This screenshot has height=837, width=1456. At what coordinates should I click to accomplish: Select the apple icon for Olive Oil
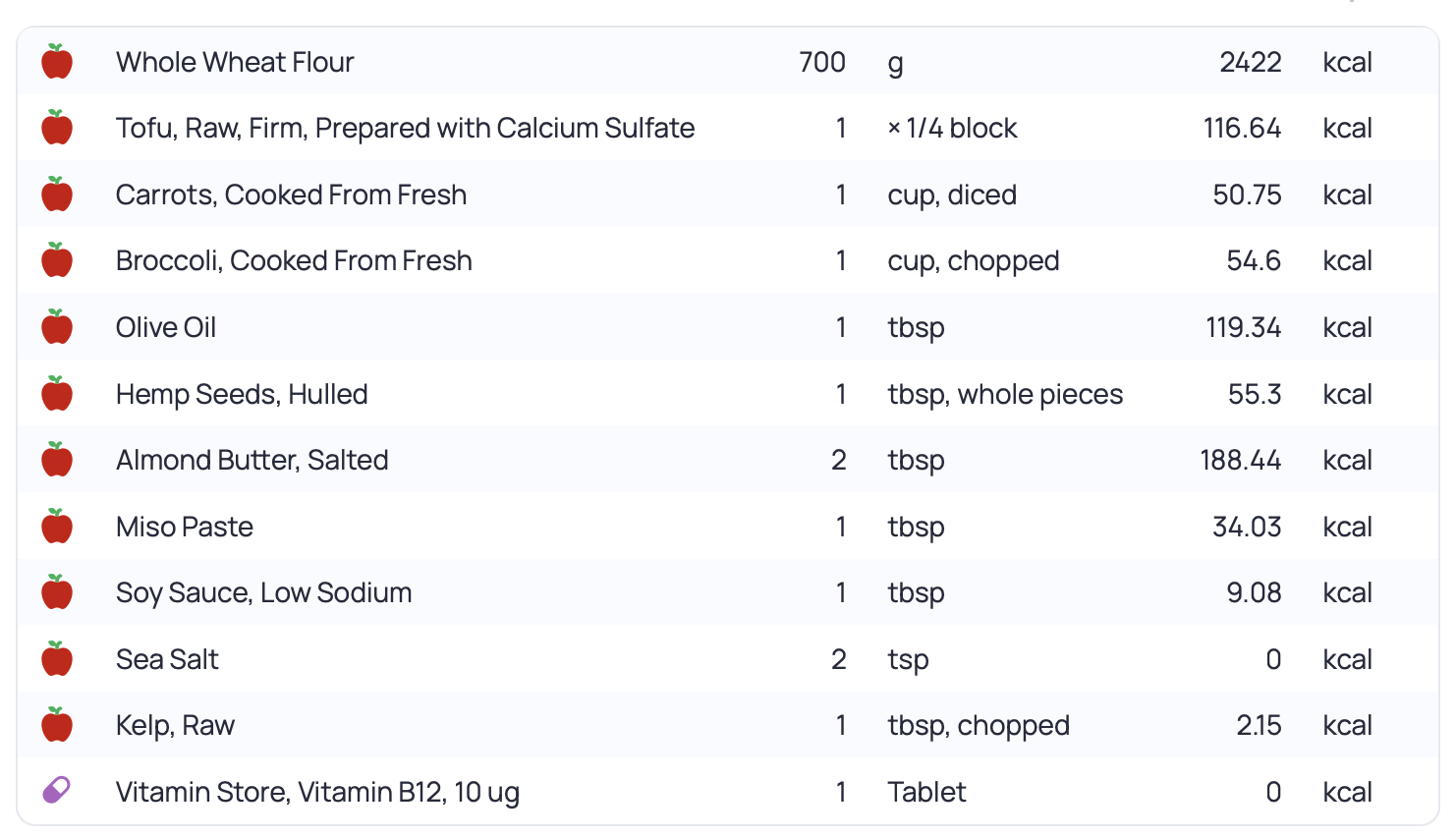click(x=57, y=327)
